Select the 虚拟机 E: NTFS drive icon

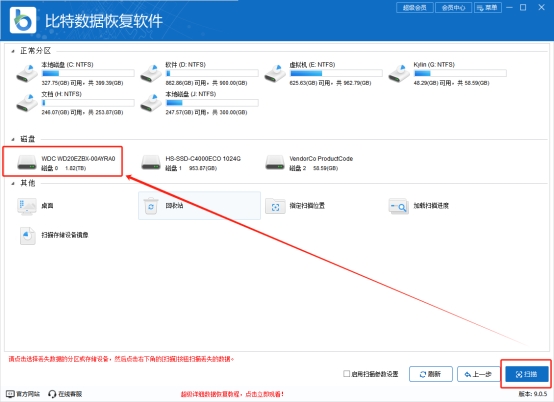275,73
